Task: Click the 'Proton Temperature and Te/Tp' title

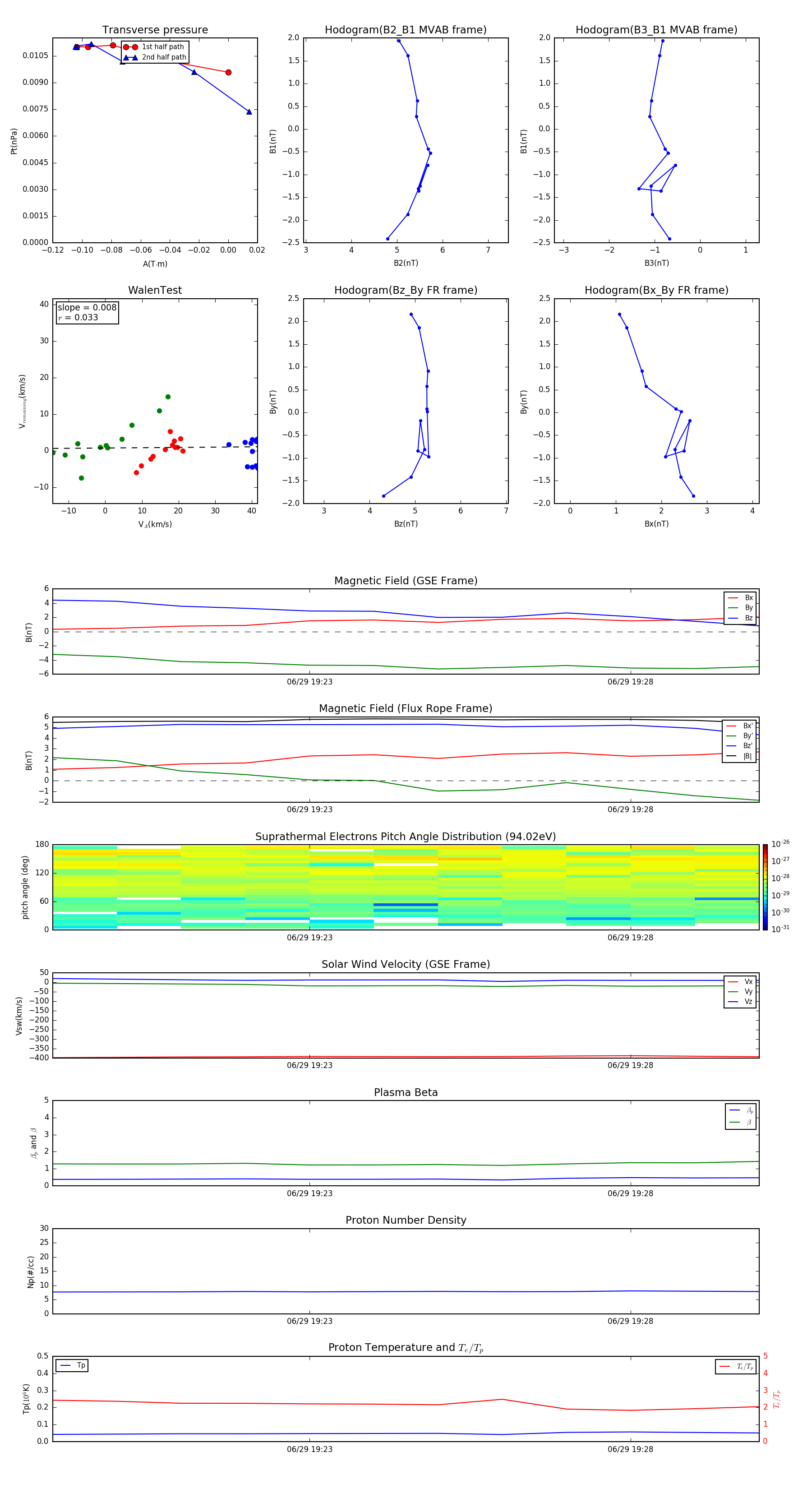Action: pos(406,1348)
